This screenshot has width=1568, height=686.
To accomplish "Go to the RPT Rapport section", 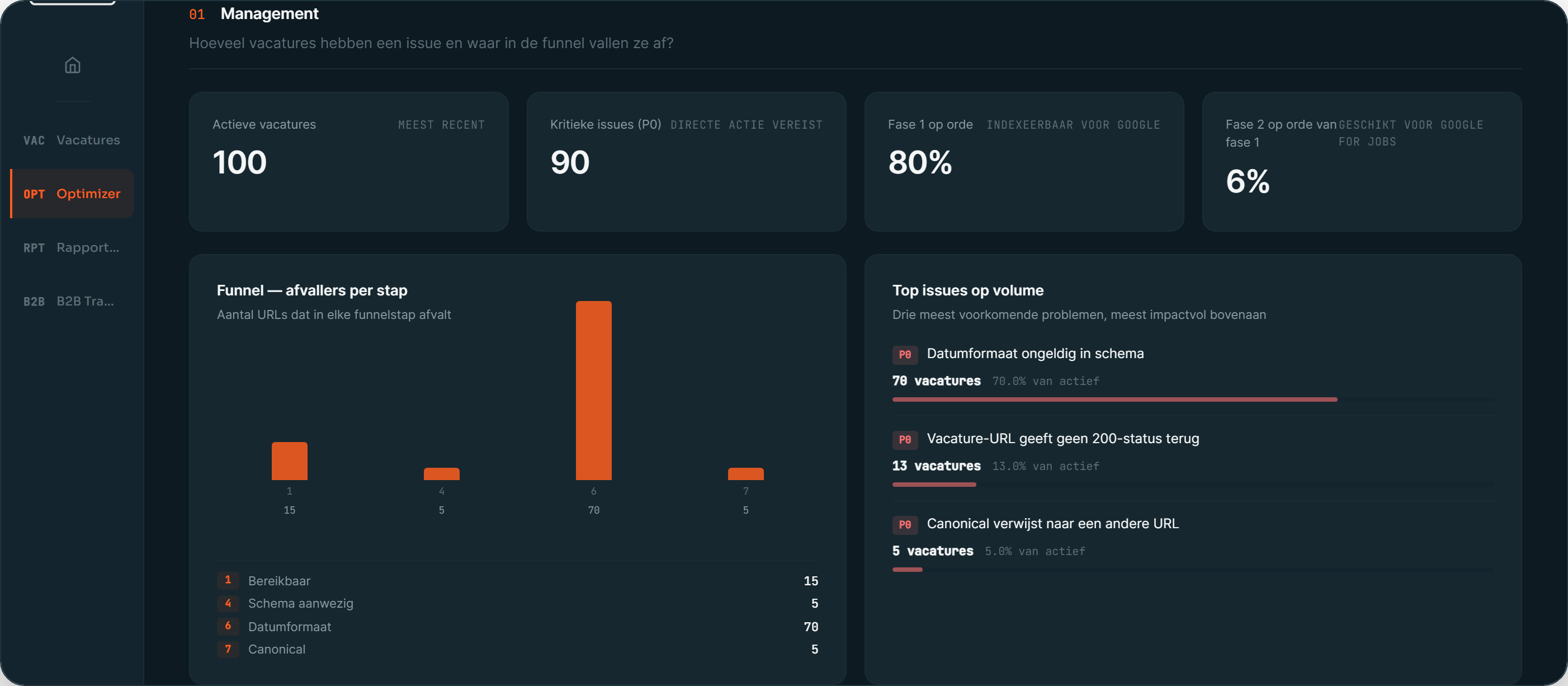I will click(72, 247).
